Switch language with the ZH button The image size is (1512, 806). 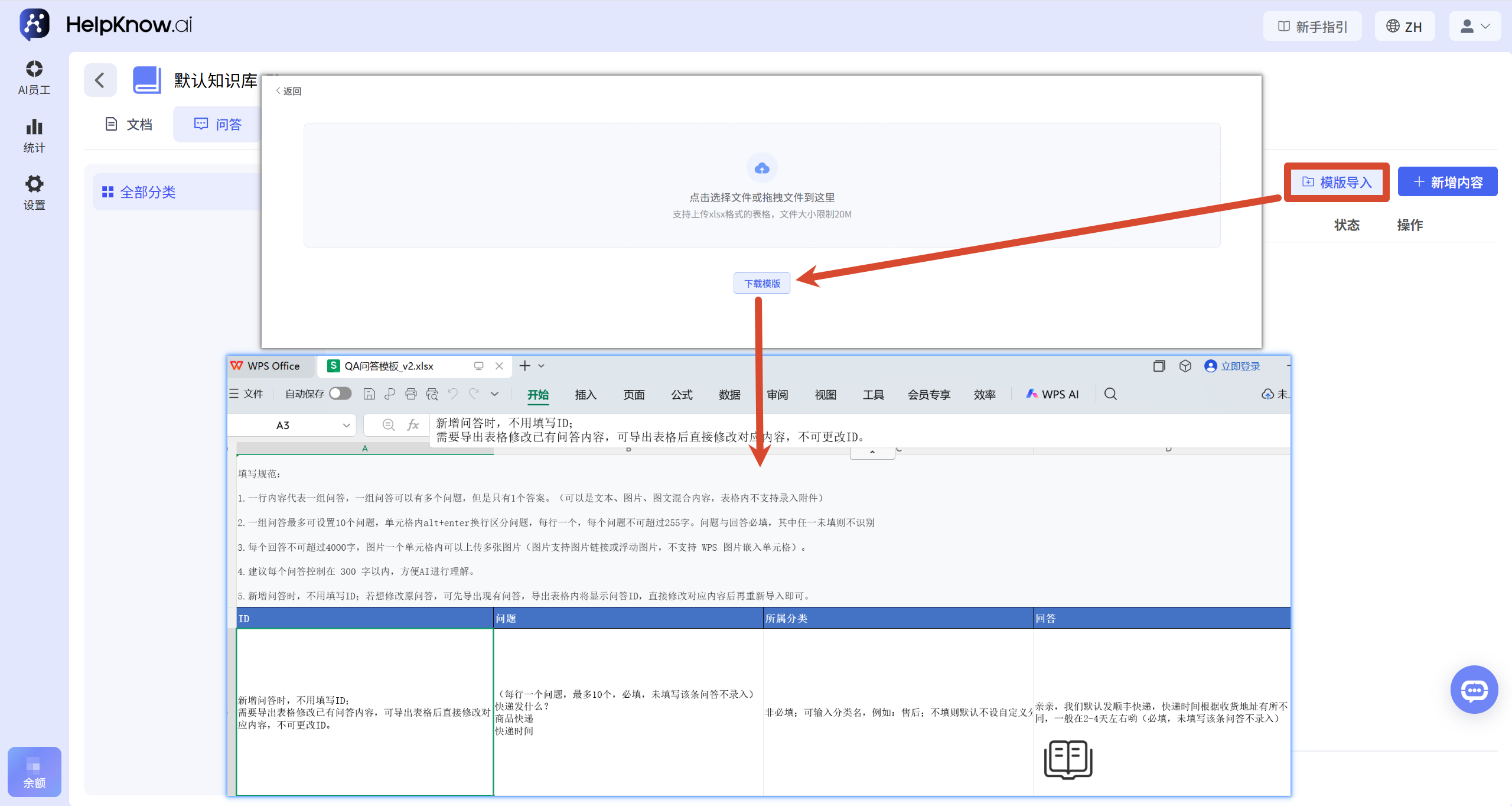pos(1405,27)
